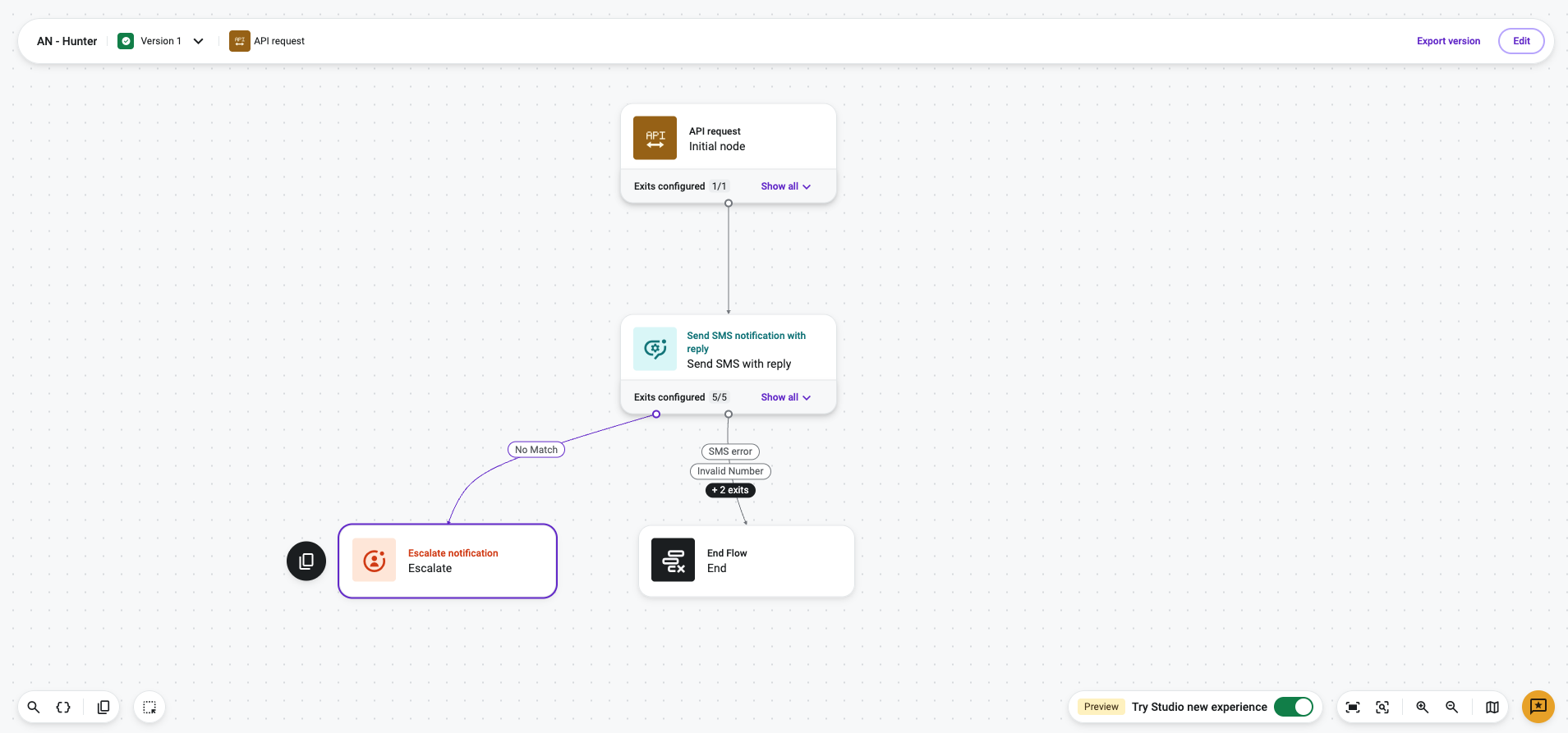Open the curly braces variables icon
This screenshot has width=1568, height=733.
(x=63, y=707)
